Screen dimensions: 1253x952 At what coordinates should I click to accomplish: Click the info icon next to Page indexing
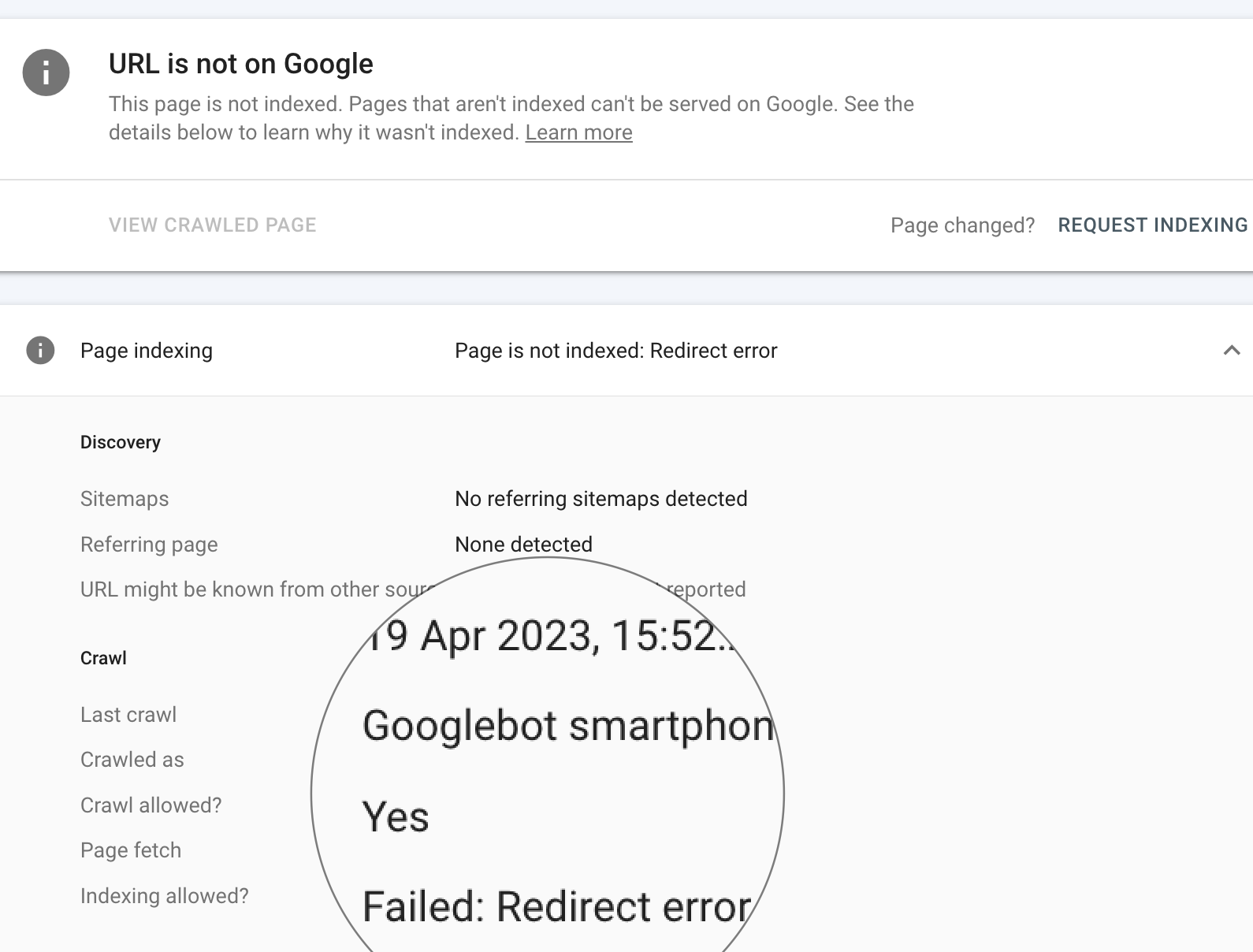pos(40,350)
